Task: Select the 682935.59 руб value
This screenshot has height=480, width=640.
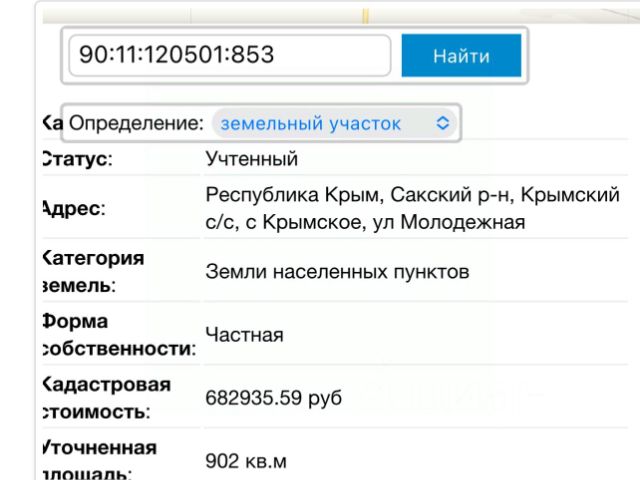Action: click(x=273, y=398)
